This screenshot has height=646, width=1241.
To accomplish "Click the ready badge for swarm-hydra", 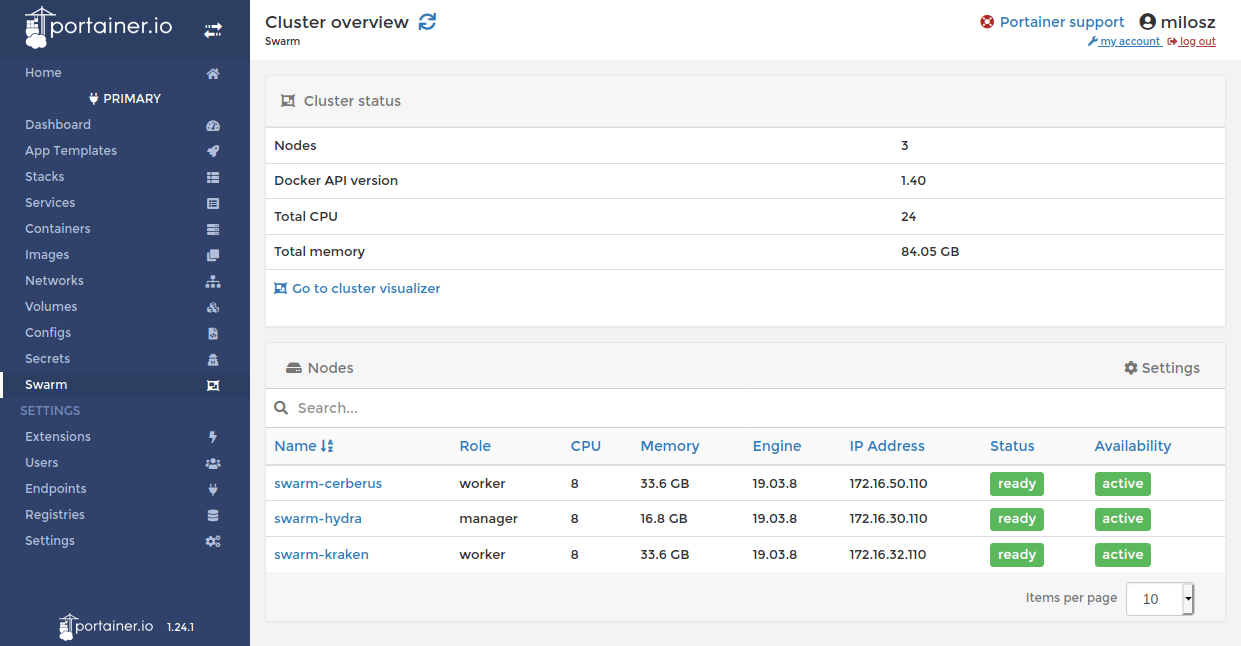I will pyautogui.click(x=1017, y=519).
